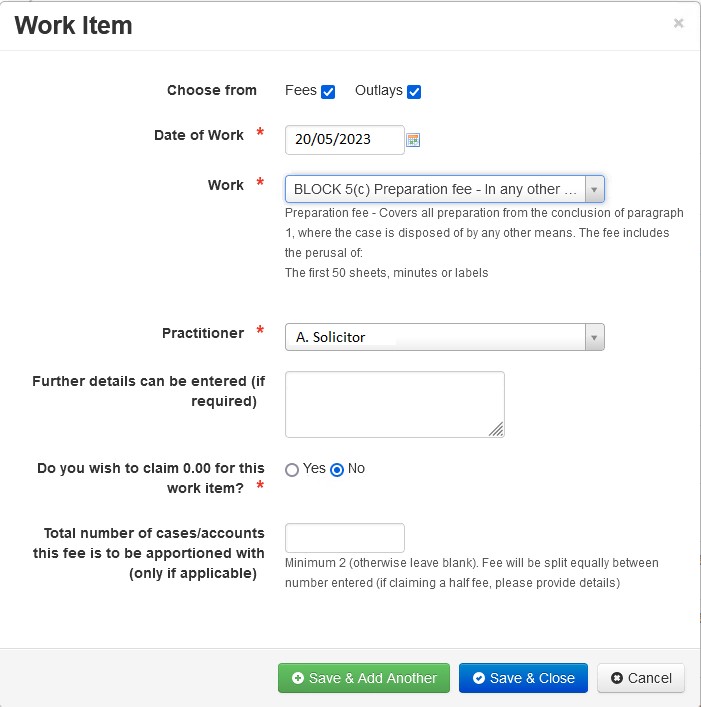The image size is (701, 707).
Task: Expand the Practitioner dropdown arrow
Action: tap(594, 337)
